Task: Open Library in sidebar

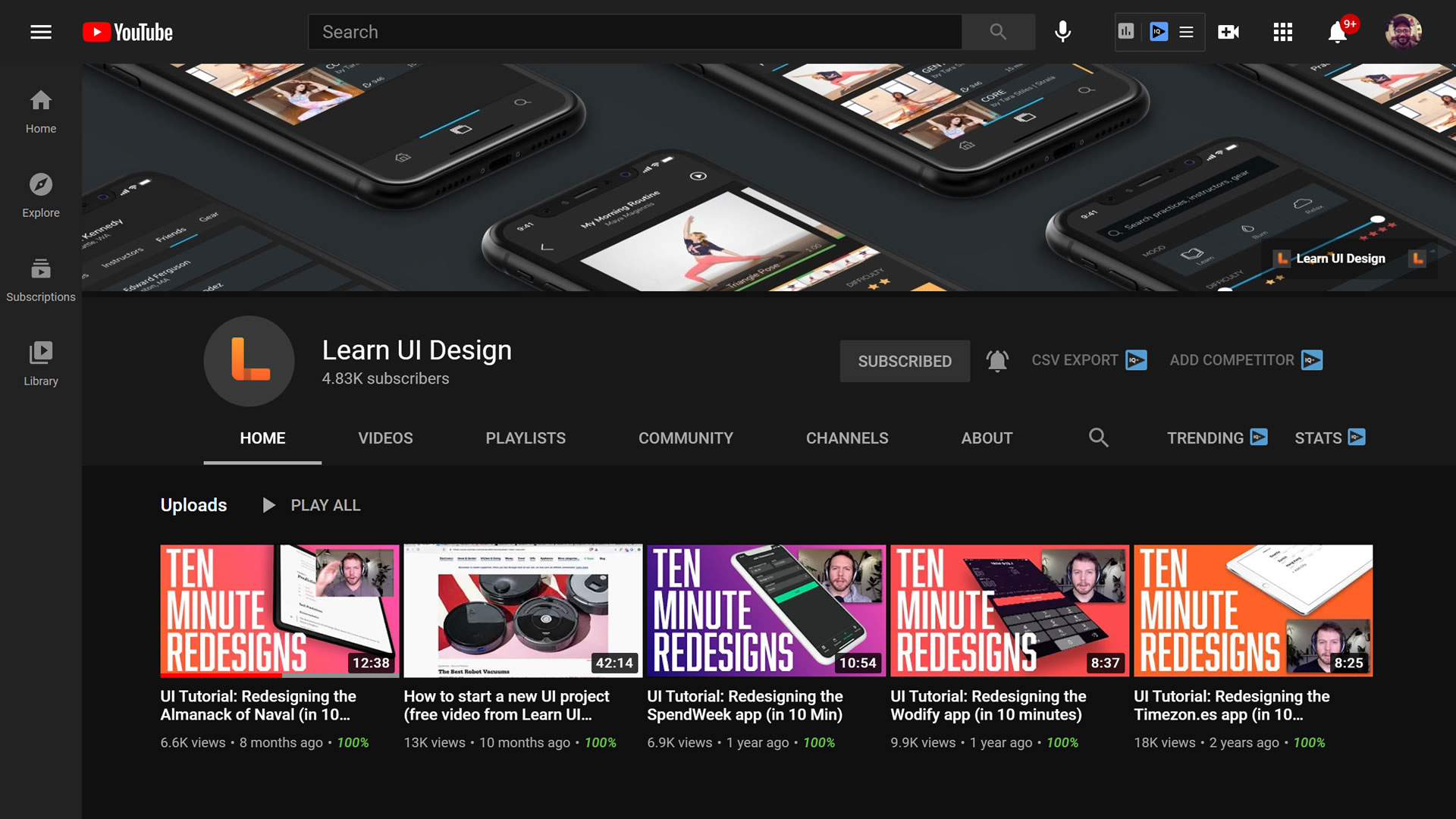Action: [x=41, y=364]
